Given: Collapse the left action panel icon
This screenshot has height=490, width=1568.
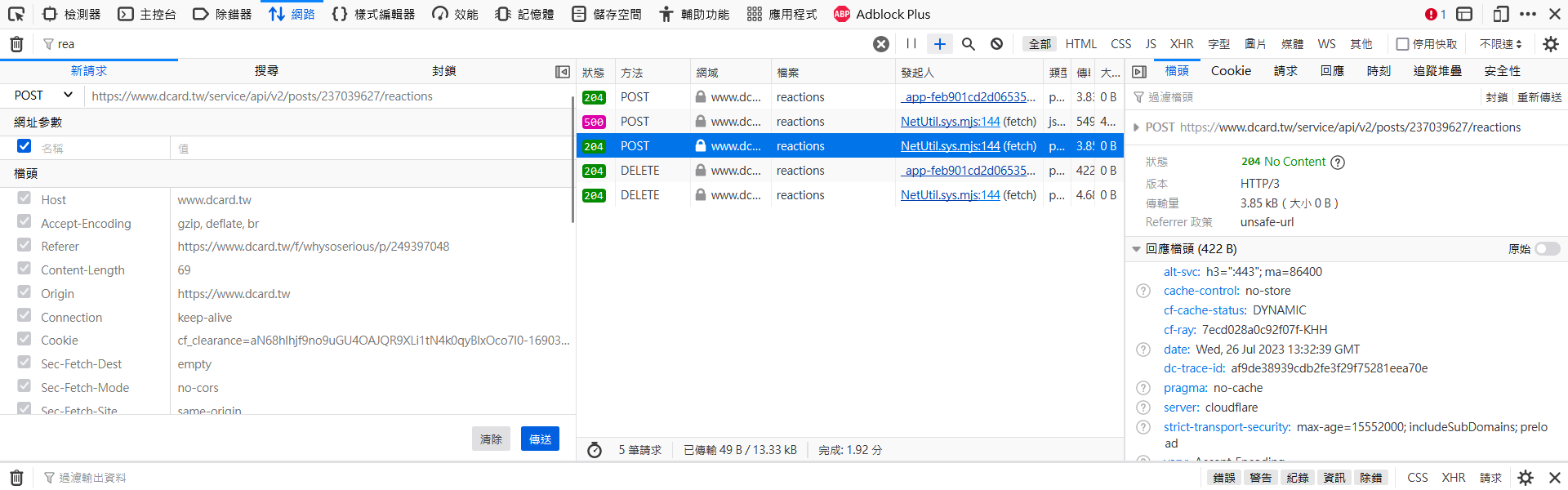Looking at the screenshot, I should point(563,72).
